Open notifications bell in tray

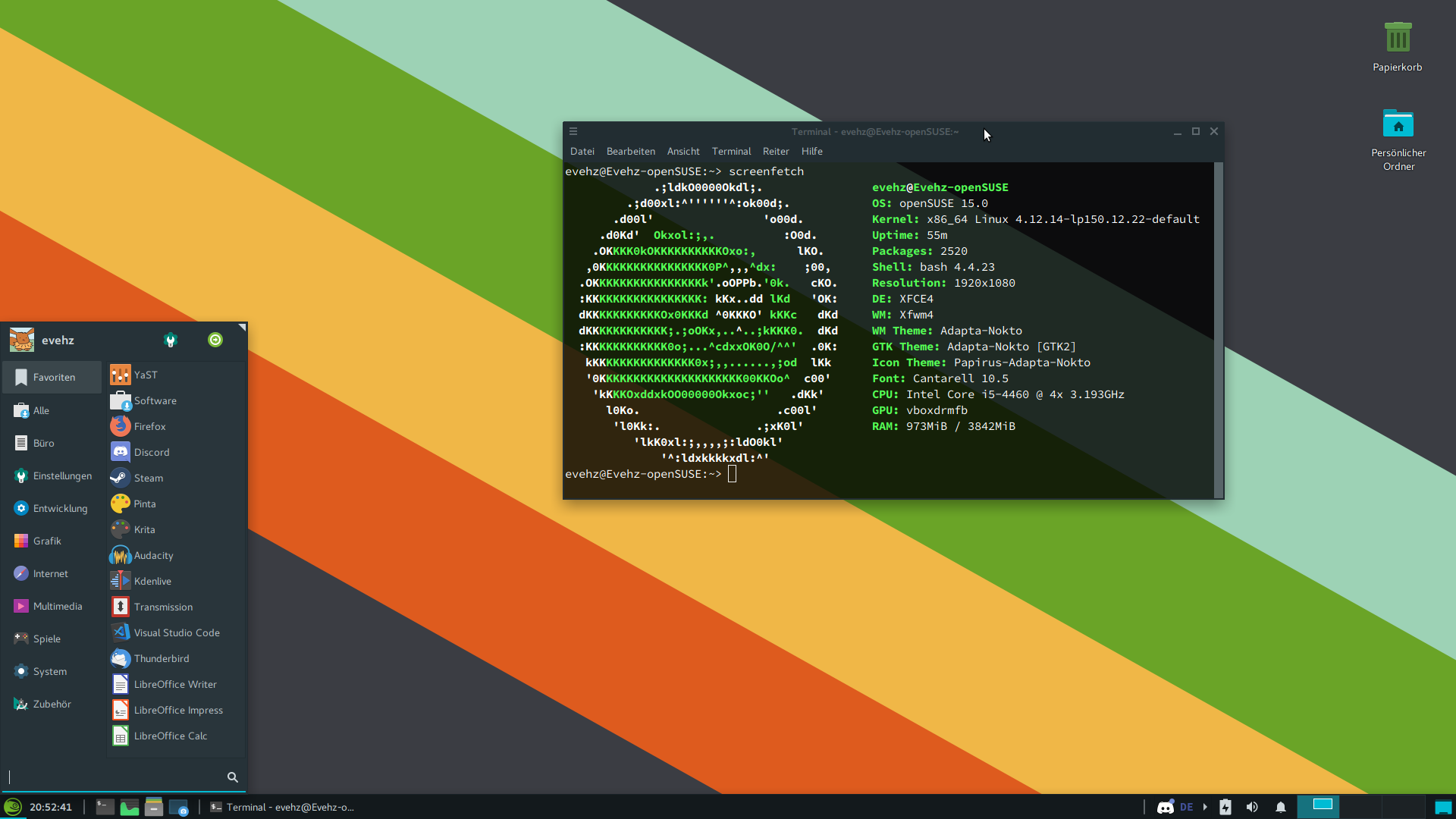pyautogui.click(x=1281, y=807)
